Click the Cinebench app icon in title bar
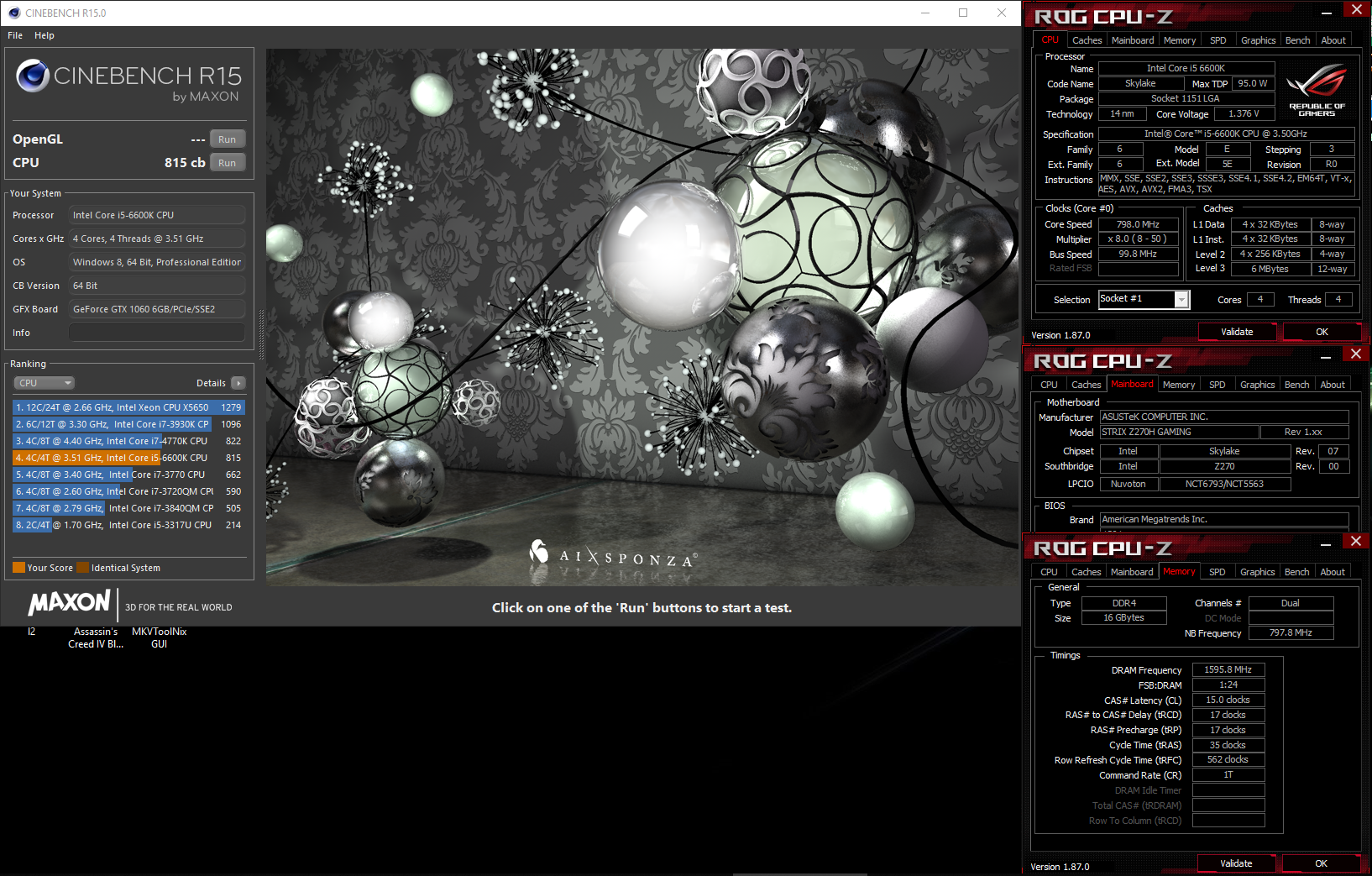The width and height of the screenshot is (1372, 876). (x=13, y=13)
